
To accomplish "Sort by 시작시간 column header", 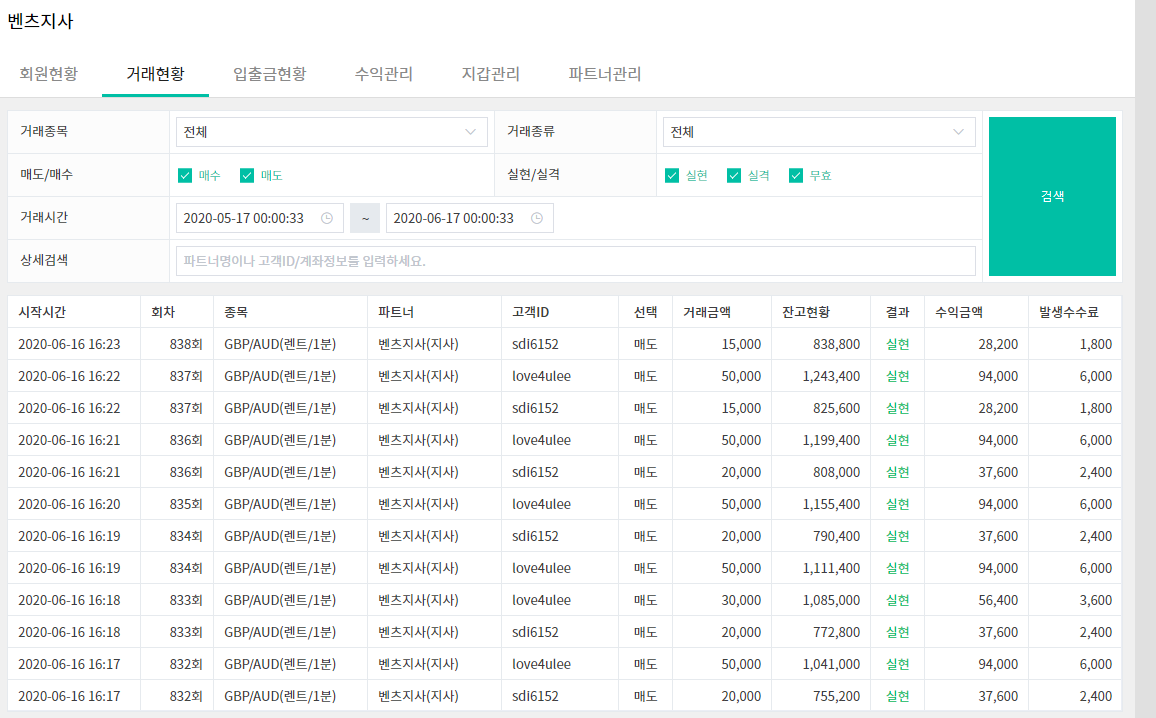I will click(42, 313).
